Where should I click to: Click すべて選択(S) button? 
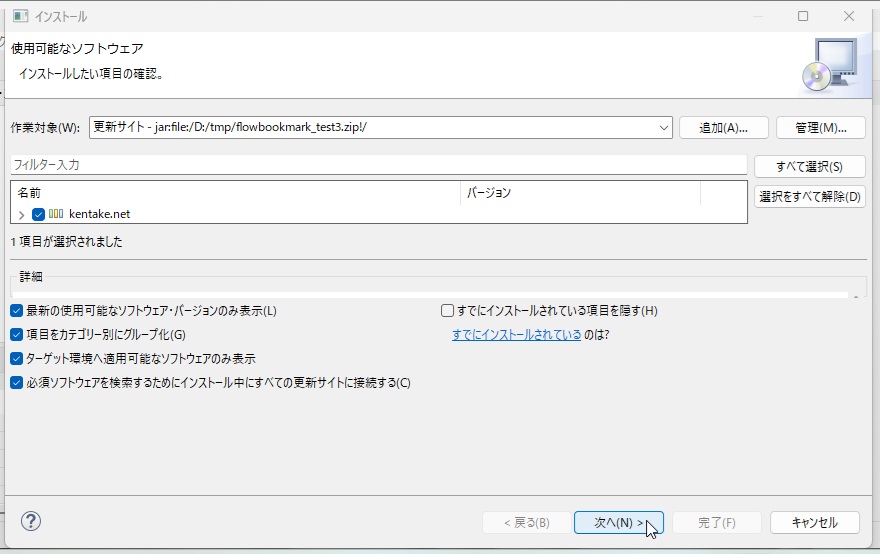(809, 167)
